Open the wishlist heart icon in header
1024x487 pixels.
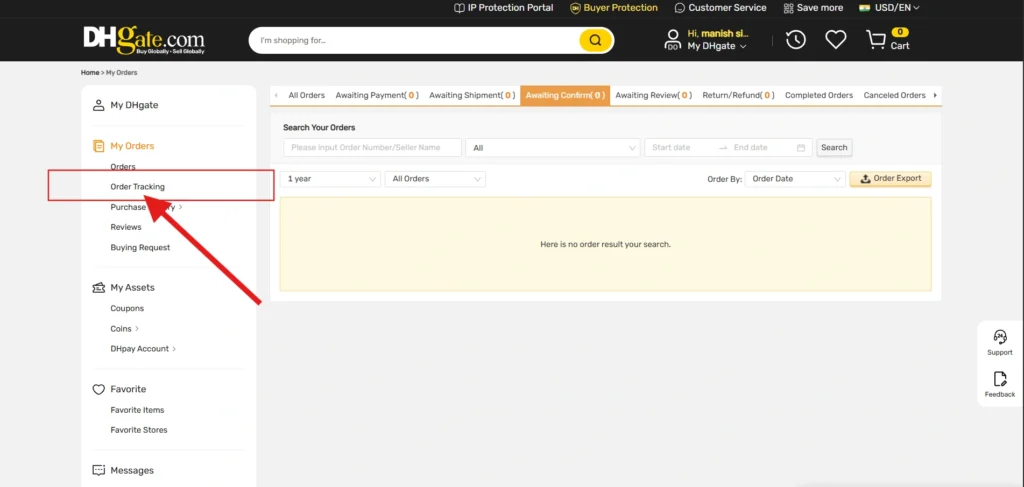click(x=835, y=40)
